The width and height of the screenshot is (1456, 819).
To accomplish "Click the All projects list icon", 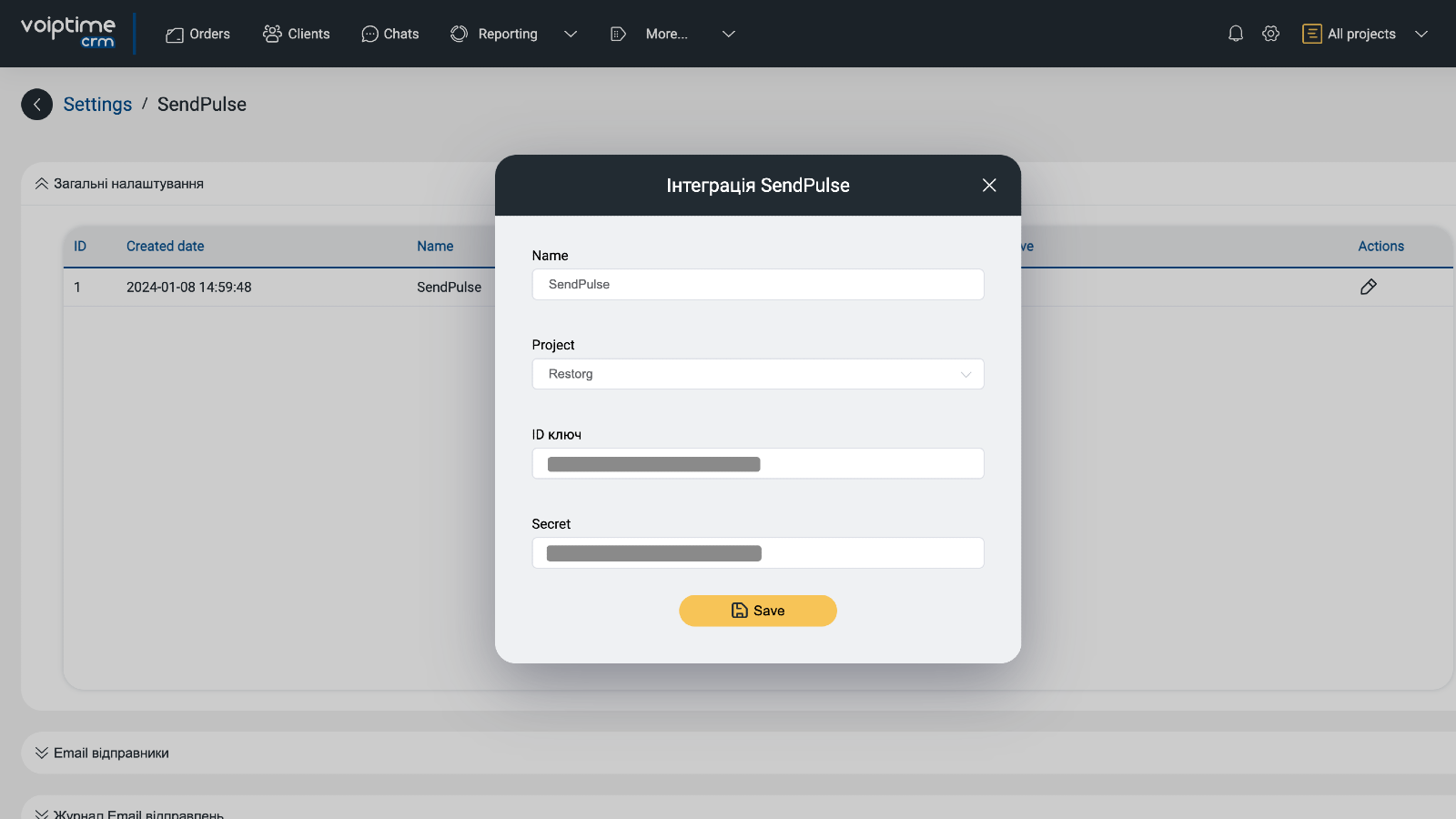I will click(x=1311, y=34).
